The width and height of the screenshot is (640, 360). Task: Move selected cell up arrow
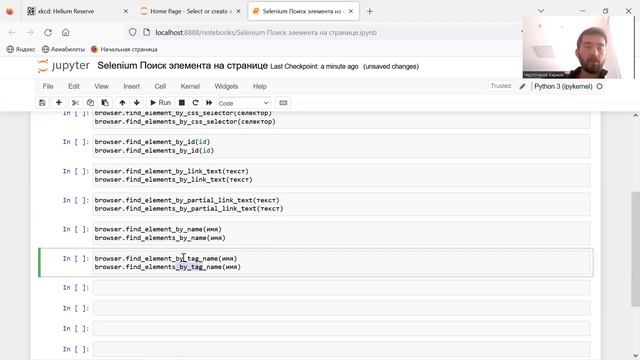(122, 103)
